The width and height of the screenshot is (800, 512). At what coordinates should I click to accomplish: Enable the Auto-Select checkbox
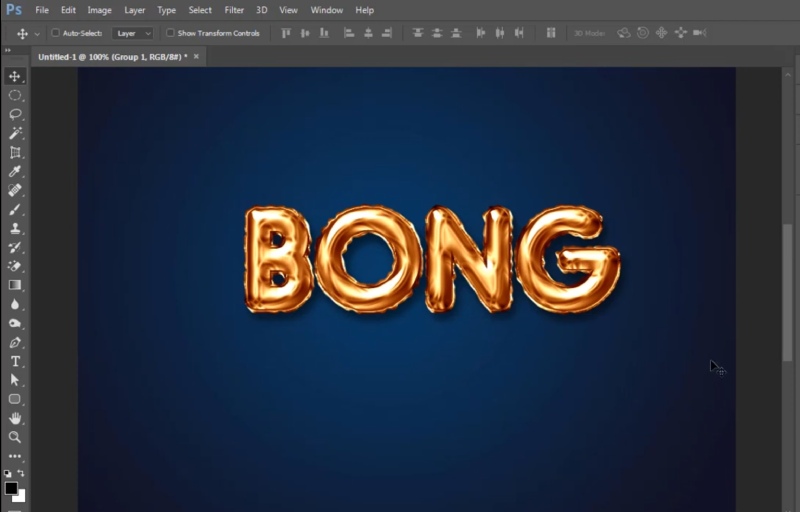tap(56, 33)
